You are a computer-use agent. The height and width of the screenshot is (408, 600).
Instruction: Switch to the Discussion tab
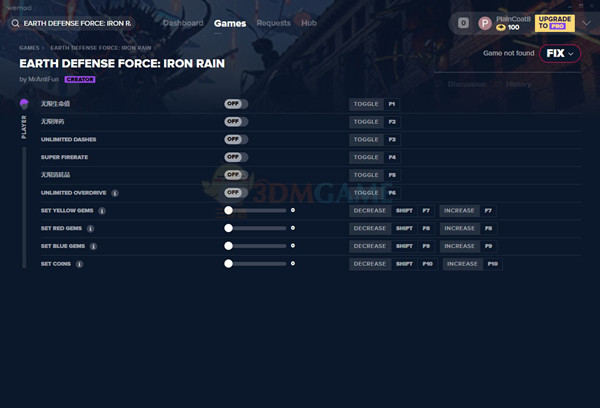[467, 84]
